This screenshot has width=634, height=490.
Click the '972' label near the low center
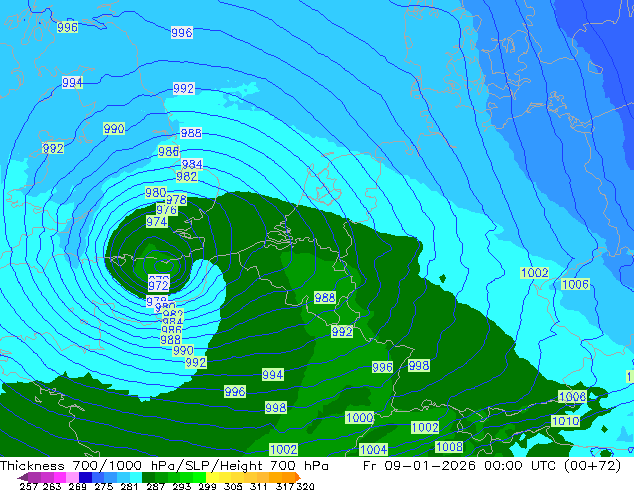pos(158,285)
